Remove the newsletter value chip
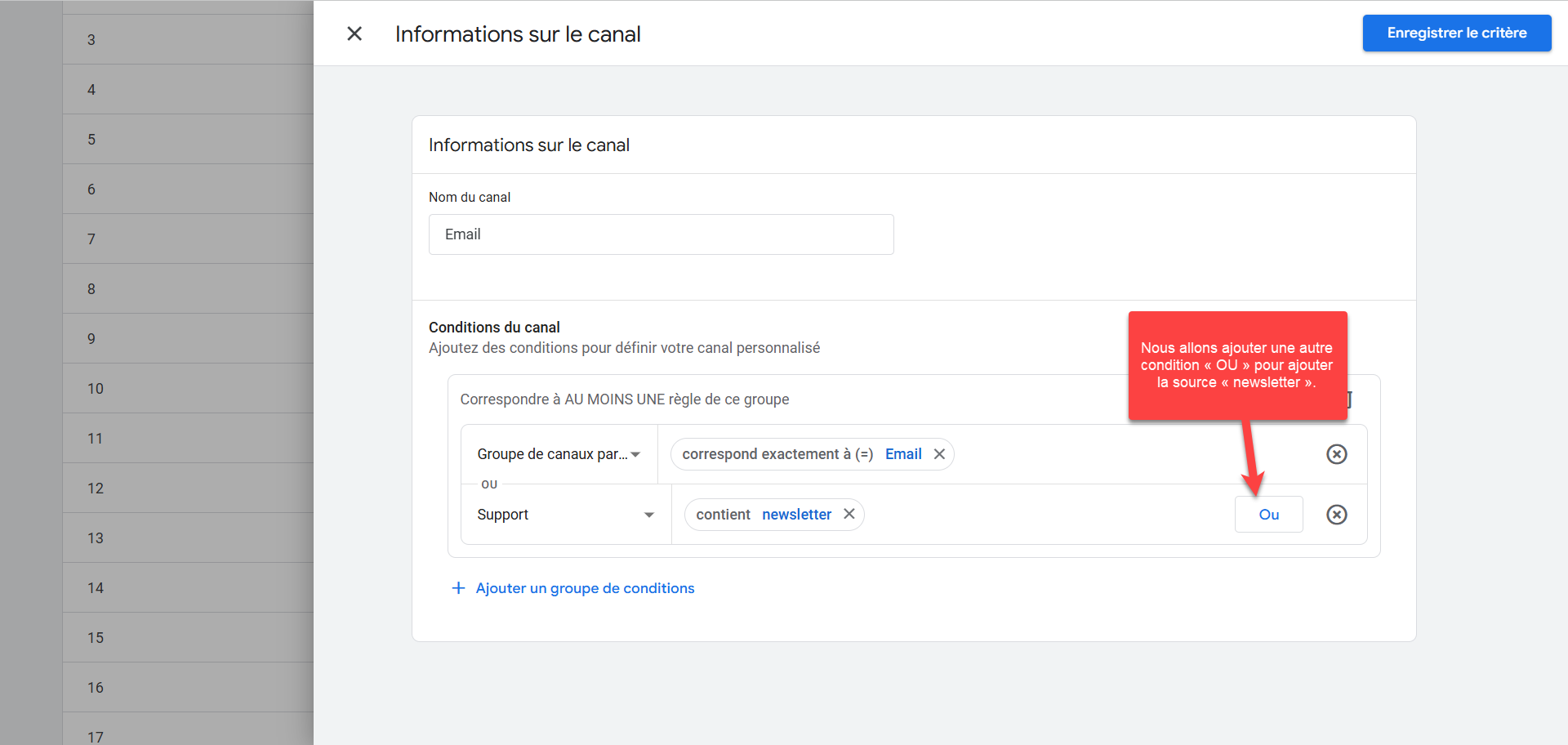Image resolution: width=1568 pixels, height=745 pixels. coord(849,514)
